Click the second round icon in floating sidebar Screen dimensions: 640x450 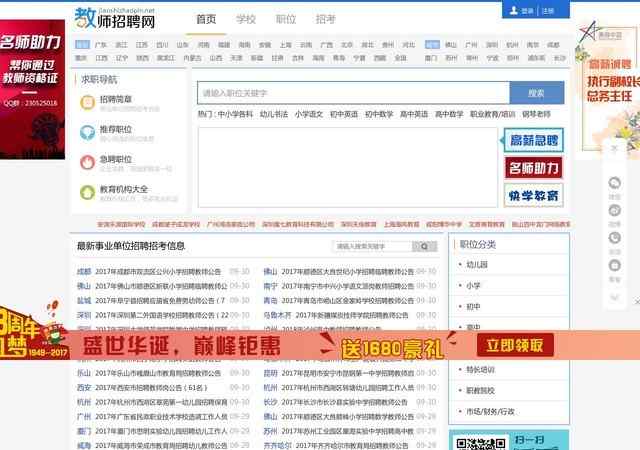(x=615, y=210)
